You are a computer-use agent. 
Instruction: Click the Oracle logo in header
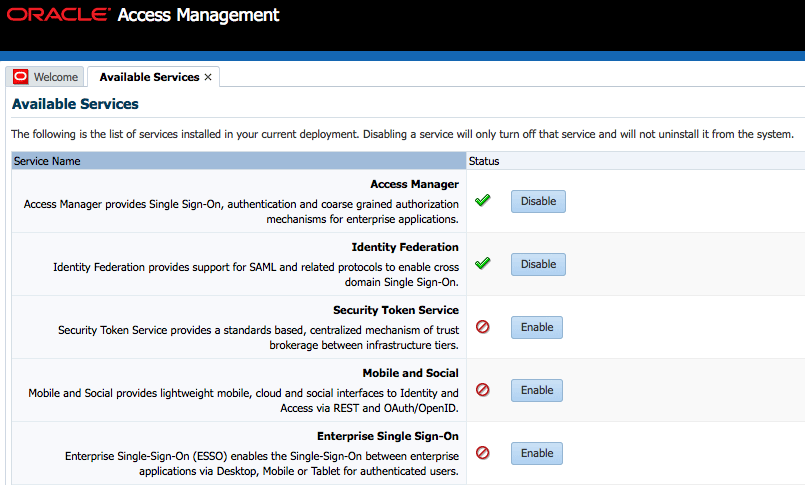pyautogui.click(x=58, y=14)
